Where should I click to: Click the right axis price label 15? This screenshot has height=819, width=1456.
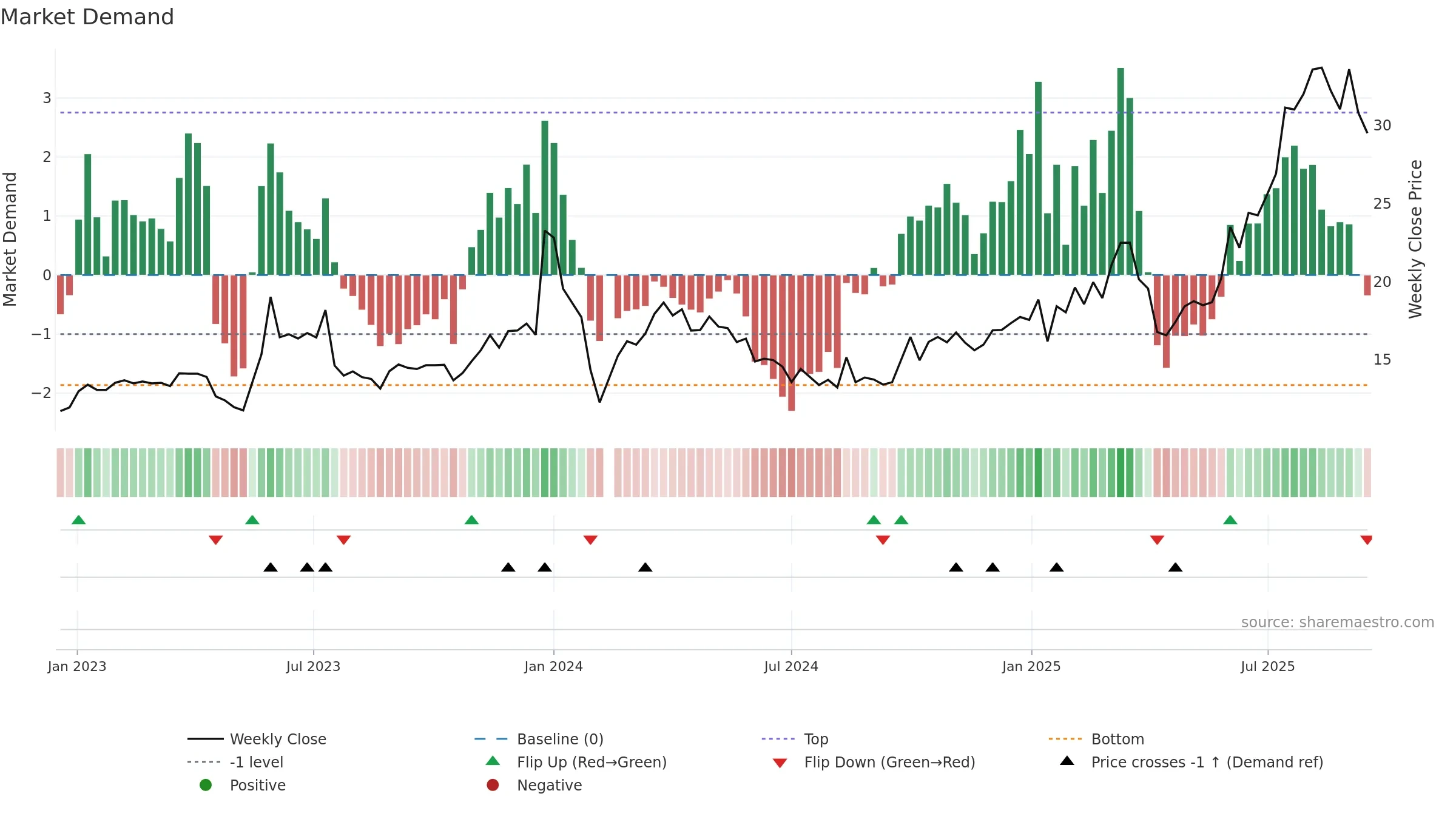[x=1383, y=360]
